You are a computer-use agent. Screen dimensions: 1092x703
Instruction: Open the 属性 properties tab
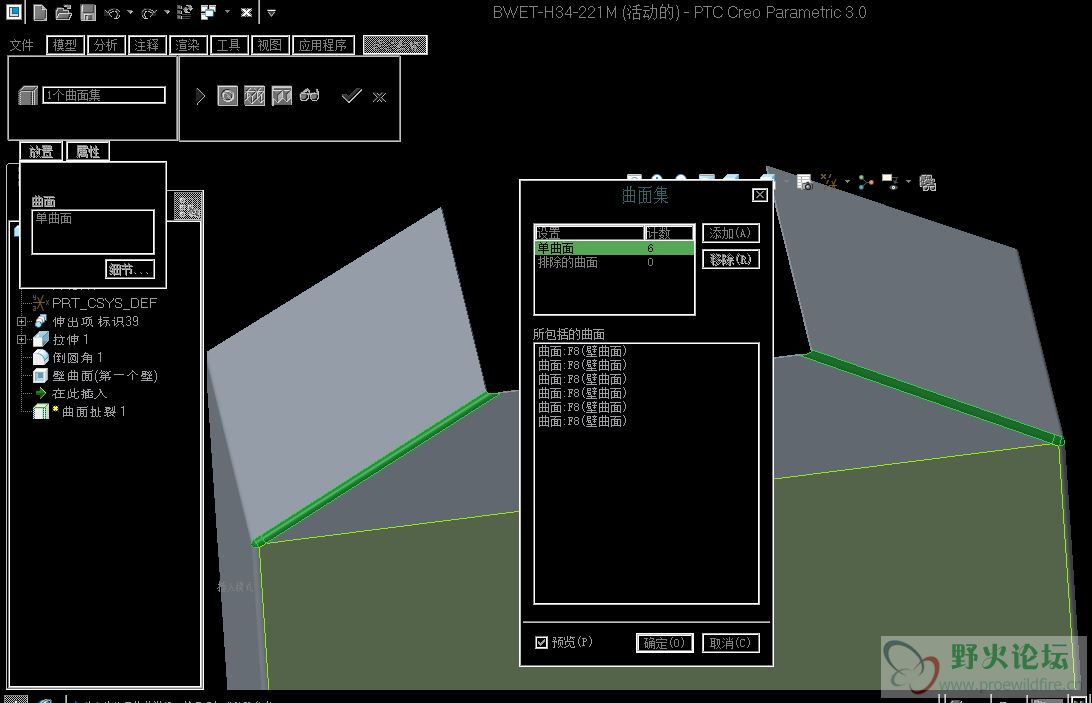click(x=88, y=151)
